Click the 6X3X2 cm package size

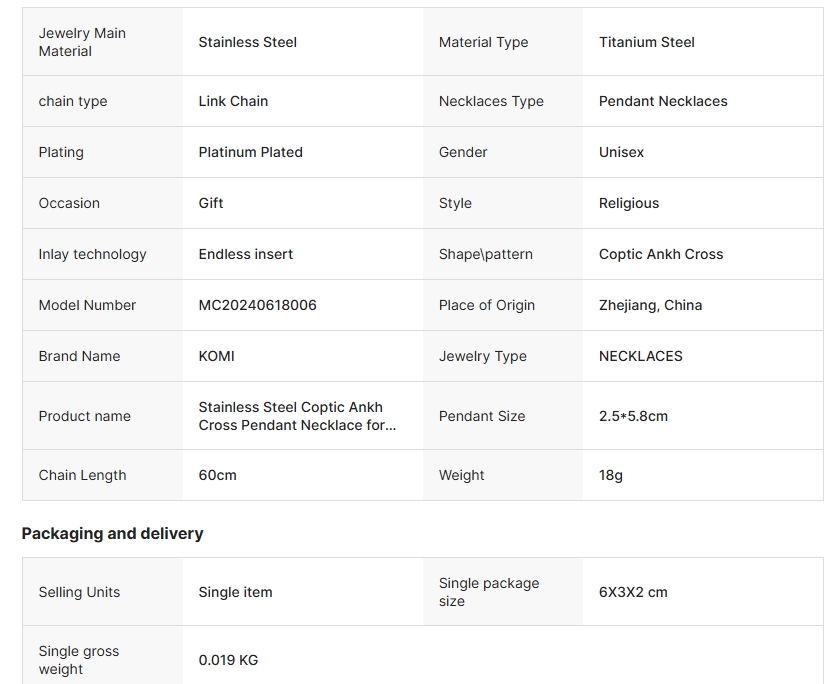point(633,592)
